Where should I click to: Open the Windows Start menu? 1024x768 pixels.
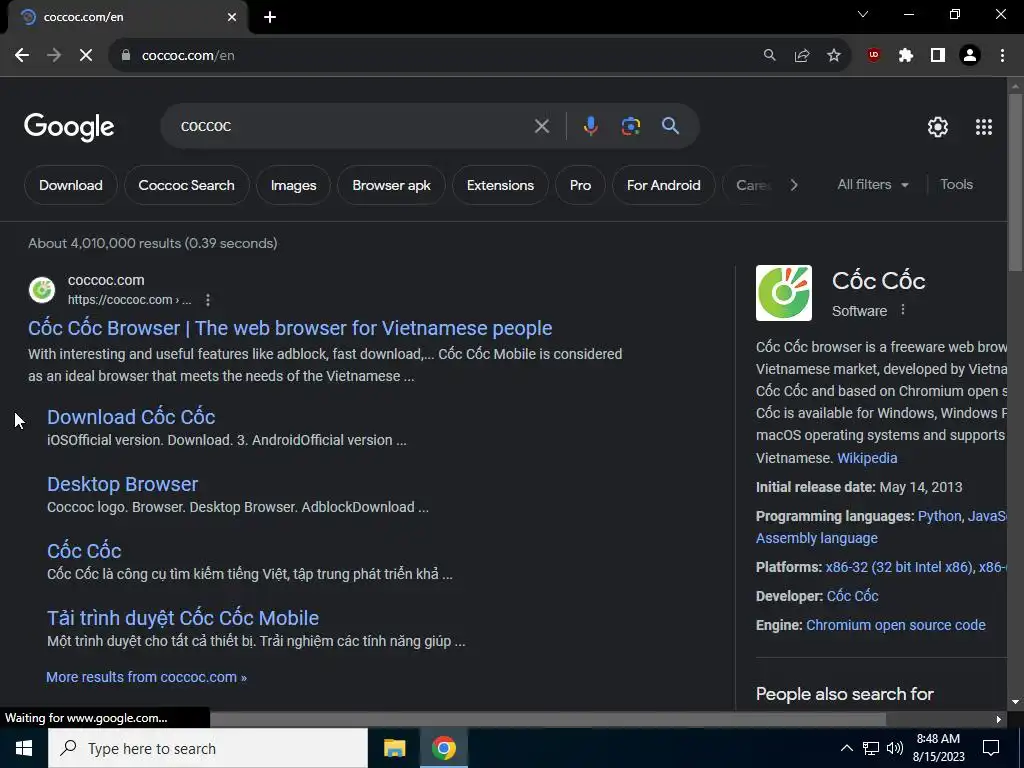(x=24, y=748)
